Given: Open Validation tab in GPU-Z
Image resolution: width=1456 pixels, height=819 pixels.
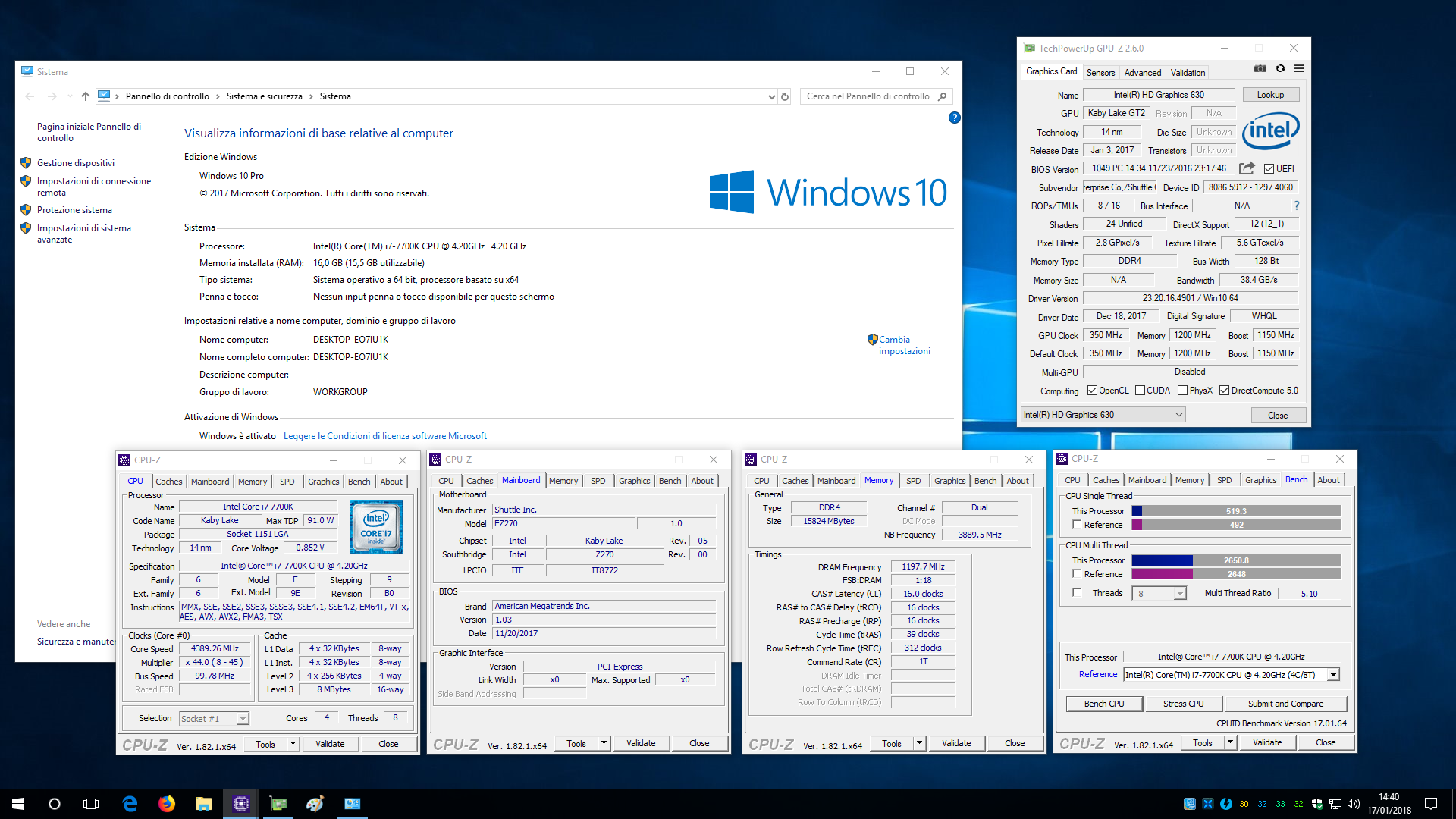Looking at the screenshot, I should (1188, 73).
